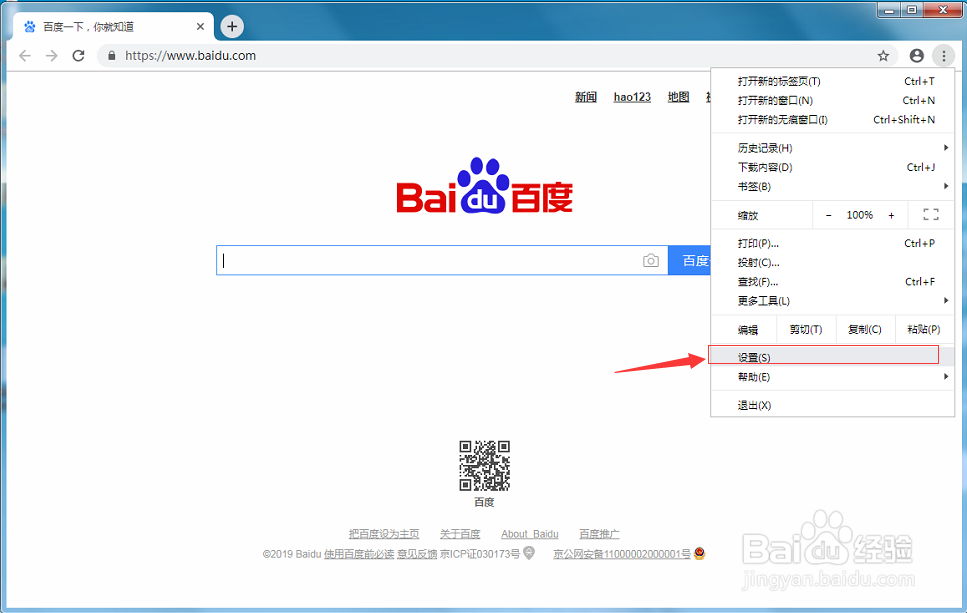Click the 关于百度 link
The image size is (967, 613).
(459, 534)
